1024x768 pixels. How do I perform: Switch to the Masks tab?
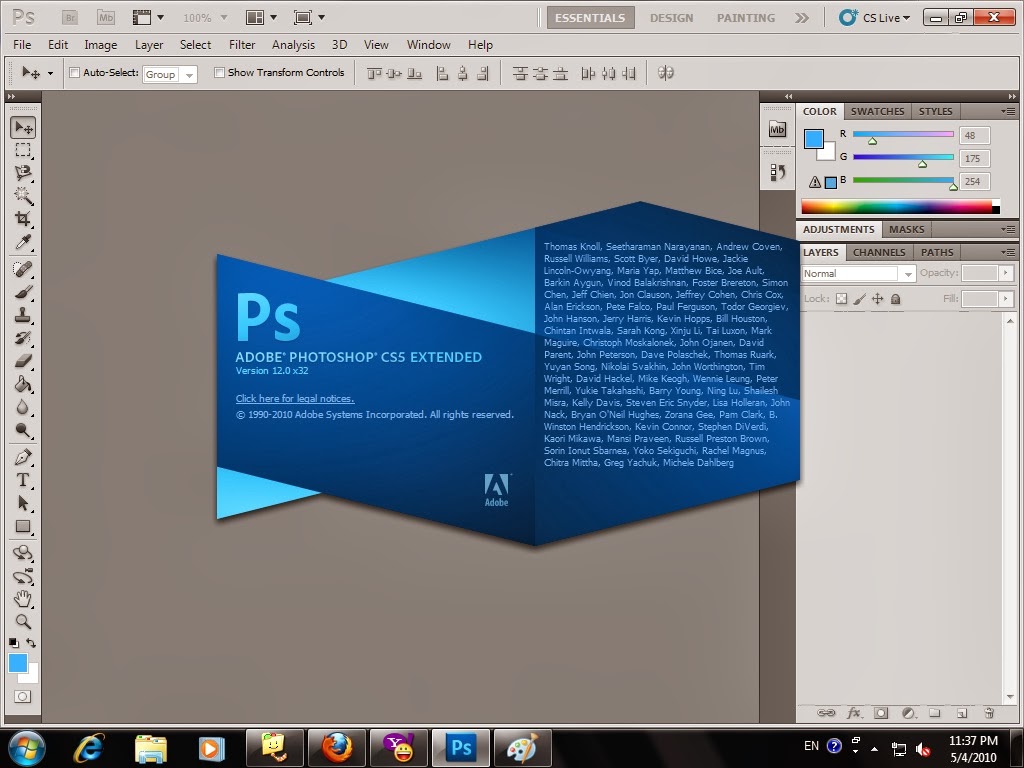(906, 229)
